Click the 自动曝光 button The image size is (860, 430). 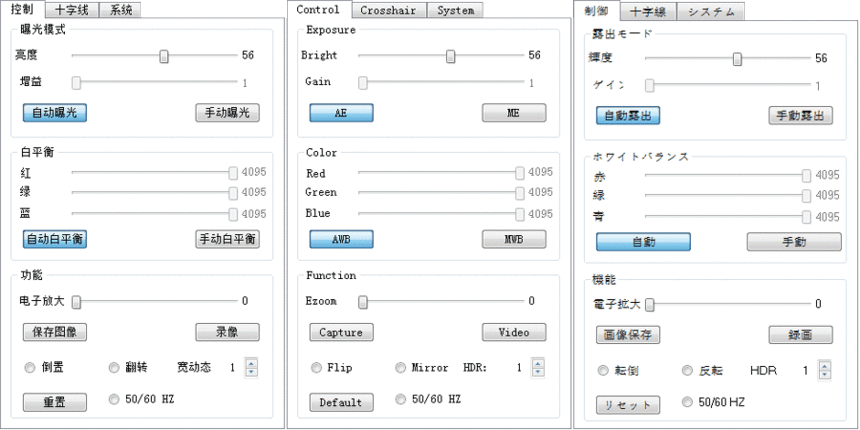55,113
